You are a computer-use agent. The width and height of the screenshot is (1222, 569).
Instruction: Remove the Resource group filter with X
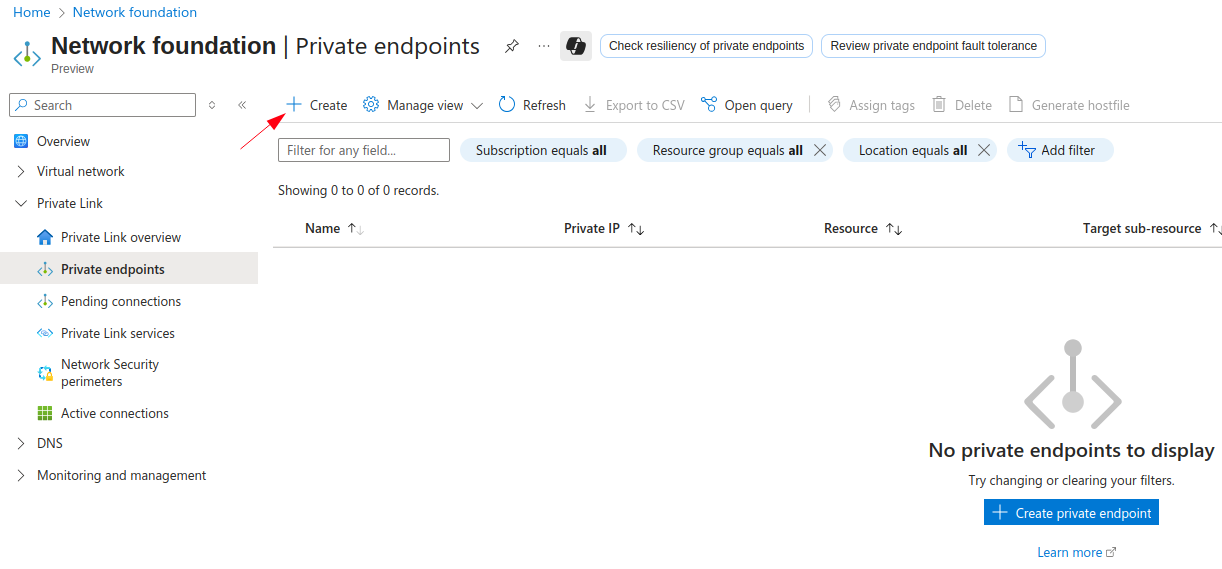click(x=820, y=150)
